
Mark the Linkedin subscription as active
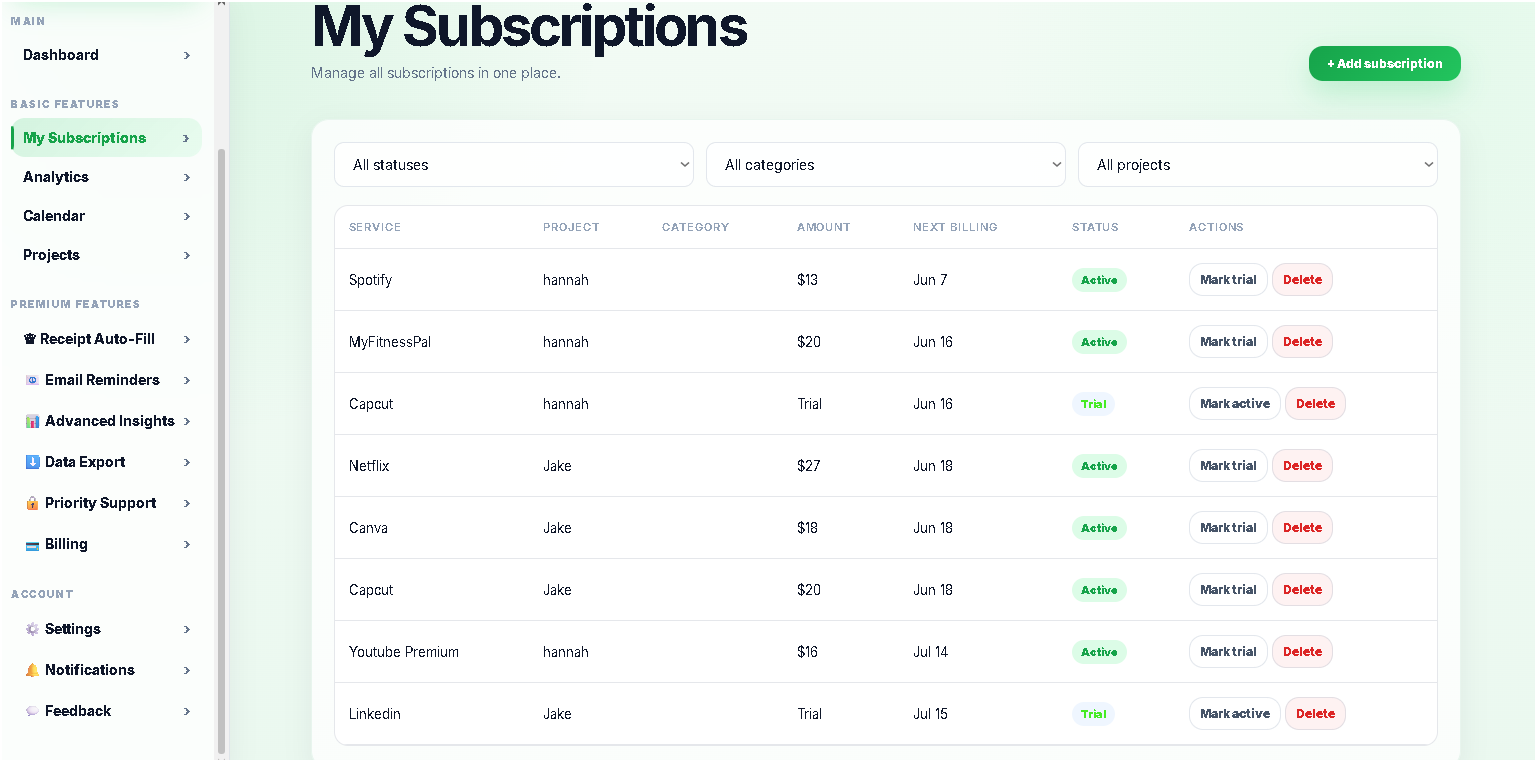[x=1234, y=714]
